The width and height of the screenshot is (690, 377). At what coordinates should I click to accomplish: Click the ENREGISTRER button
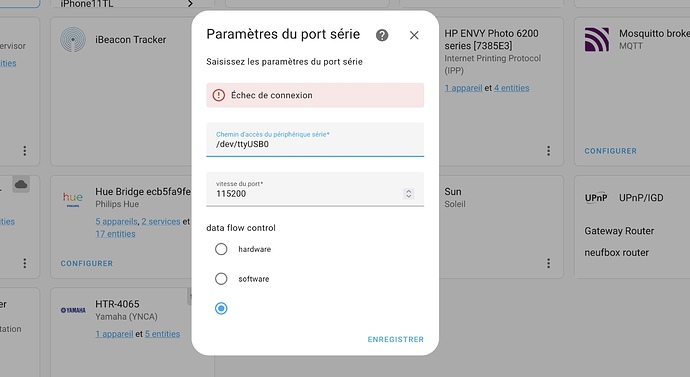pyautogui.click(x=396, y=339)
